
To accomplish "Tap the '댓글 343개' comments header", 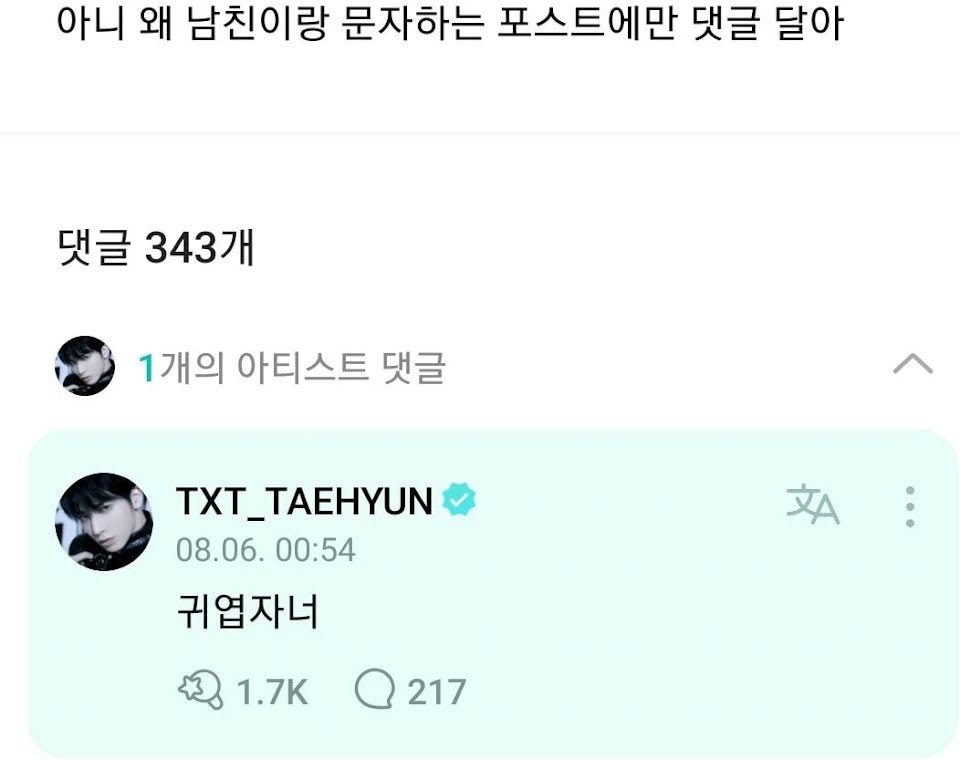I will point(156,247).
